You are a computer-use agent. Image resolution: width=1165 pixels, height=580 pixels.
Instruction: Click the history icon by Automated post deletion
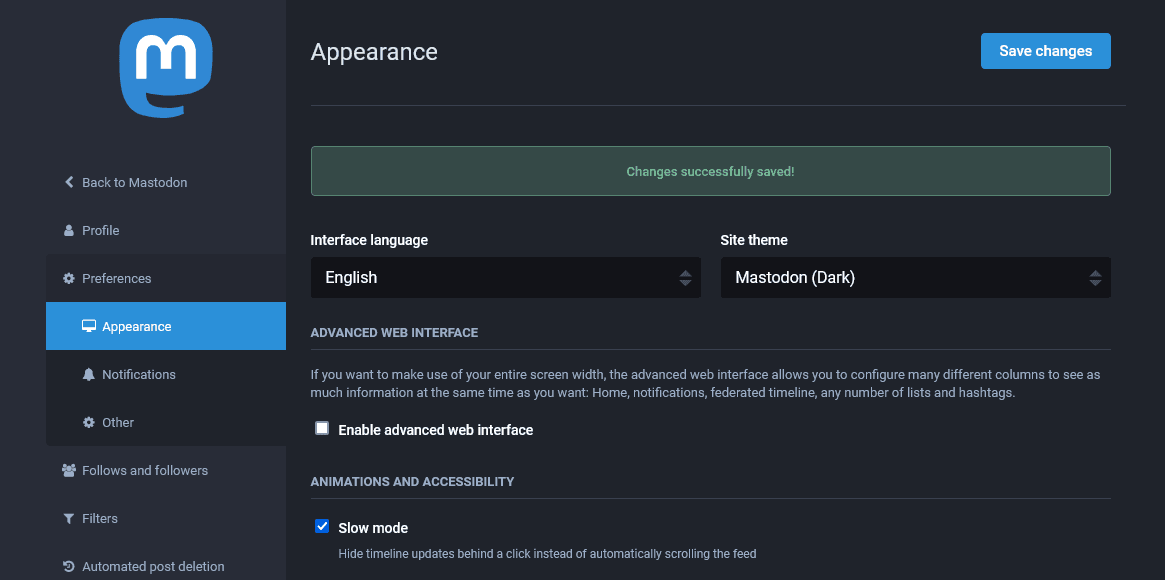pos(69,566)
